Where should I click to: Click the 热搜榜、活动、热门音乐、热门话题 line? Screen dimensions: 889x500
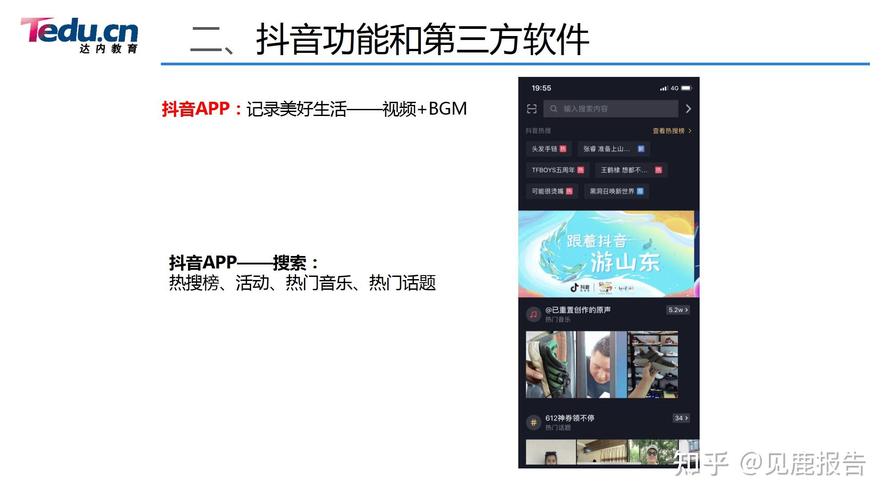[x=302, y=283]
